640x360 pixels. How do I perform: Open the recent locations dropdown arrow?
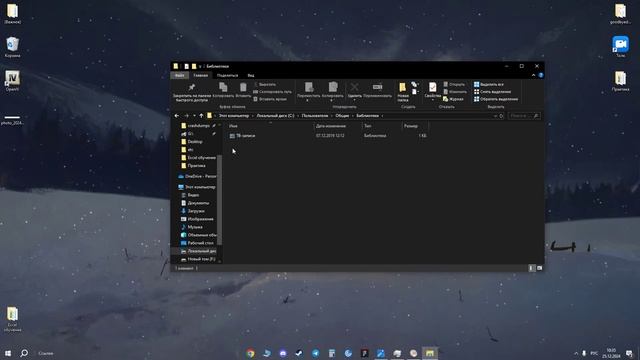click(194, 116)
